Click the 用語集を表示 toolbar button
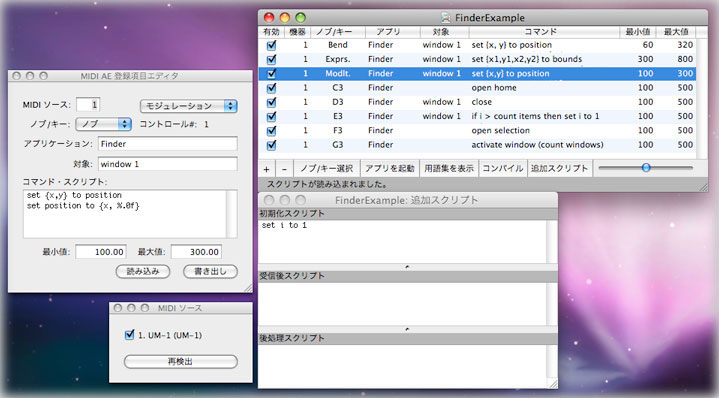Image resolution: width=719 pixels, height=398 pixels. [449, 169]
